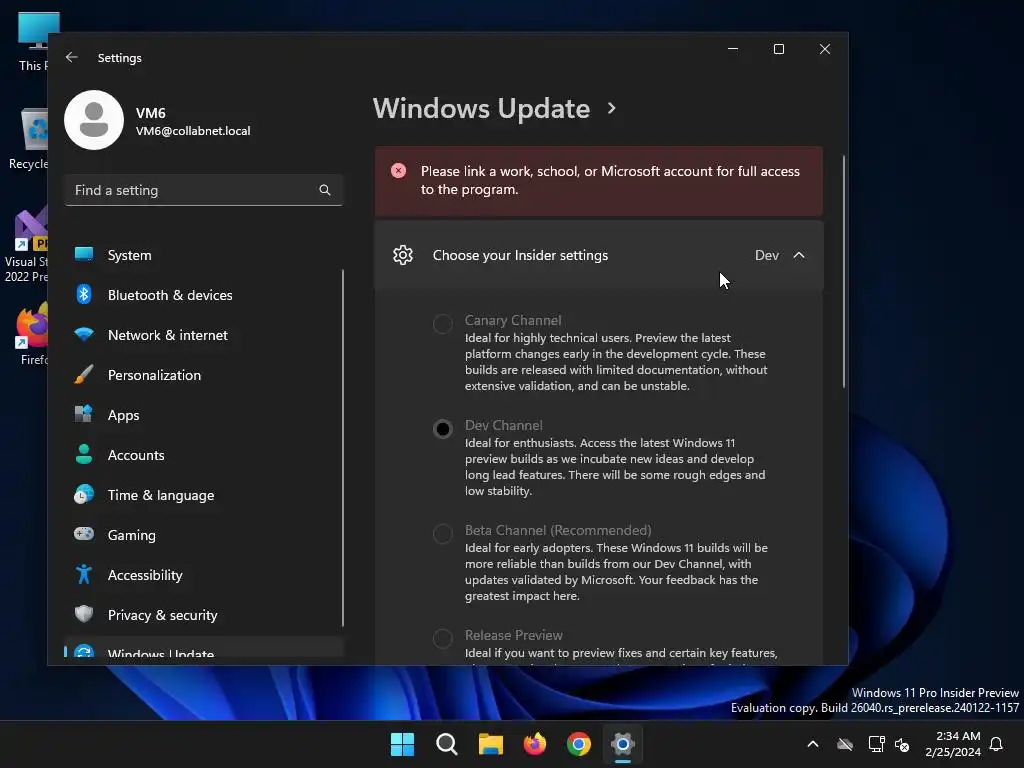Select the Release Preview radio button
Viewport: 1024px width, 768px height.
pos(443,638)
